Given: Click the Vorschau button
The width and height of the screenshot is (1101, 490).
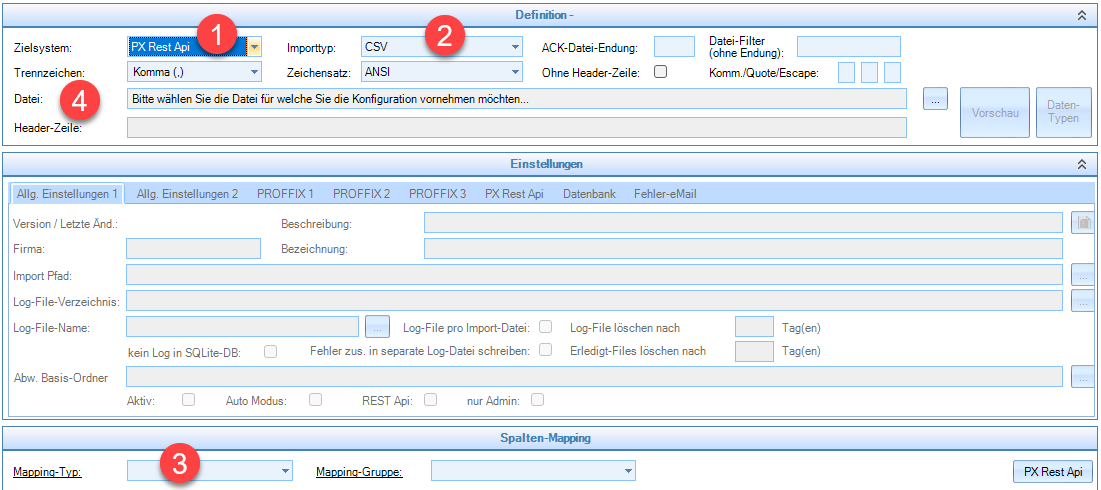Looking at the screenshot, I should coord(993,113).
